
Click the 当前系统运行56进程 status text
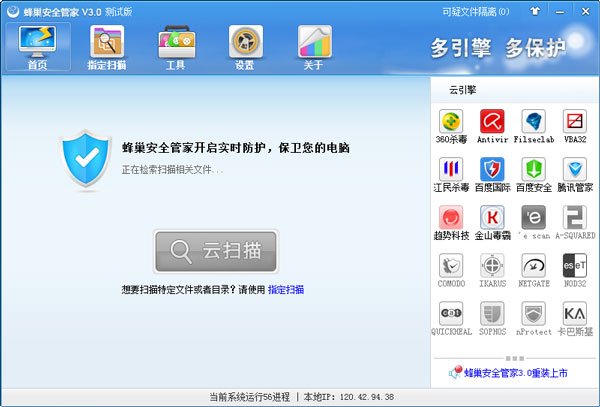[x=249, y=397]
